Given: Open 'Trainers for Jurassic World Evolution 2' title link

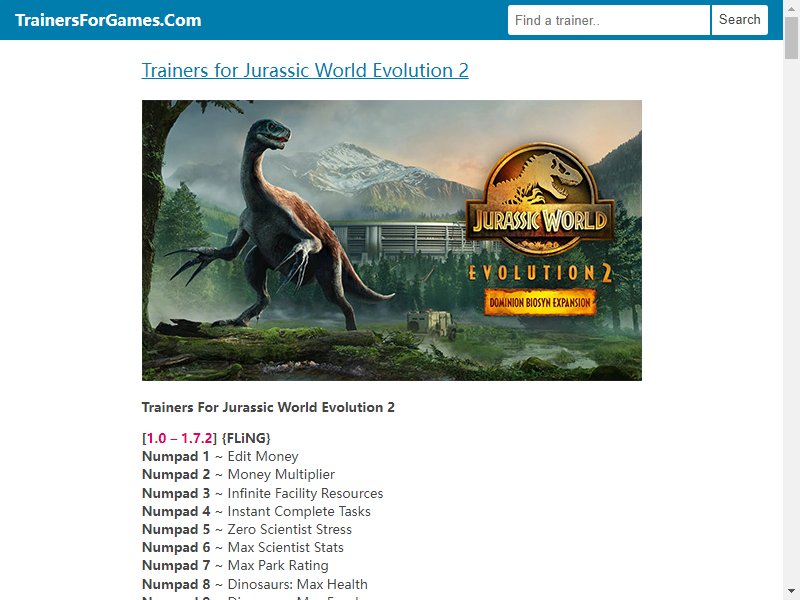Looking at the screenshot, I should (x=305, y=70).
